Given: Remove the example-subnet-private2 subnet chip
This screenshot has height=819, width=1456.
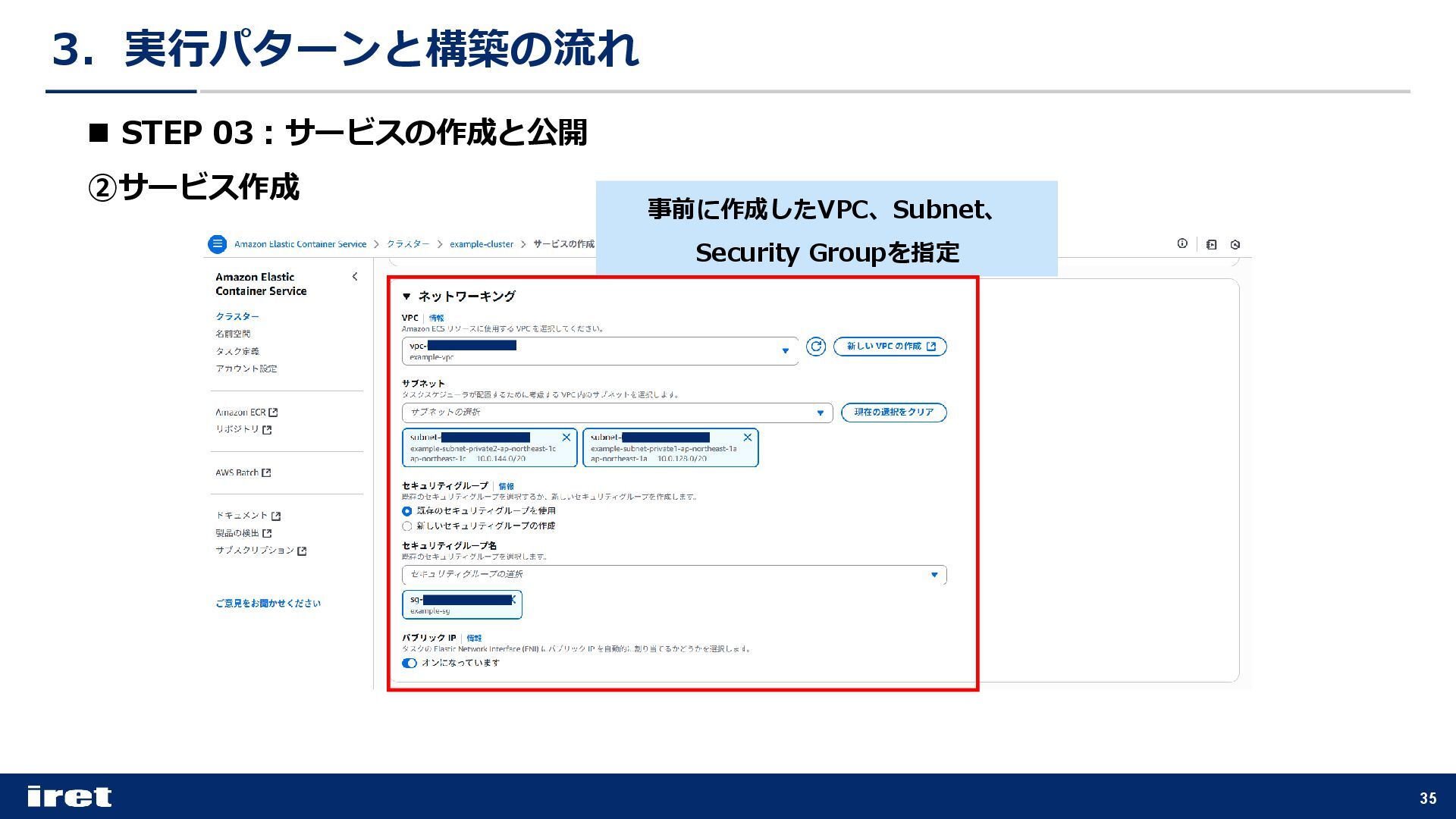Looking at the screenshot, I should tap(566, 438).
